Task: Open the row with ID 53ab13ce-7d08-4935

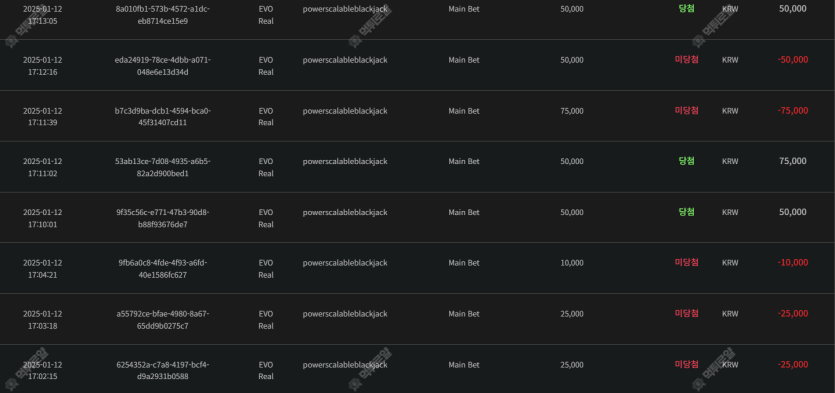Action: click(x=162, y=167)
